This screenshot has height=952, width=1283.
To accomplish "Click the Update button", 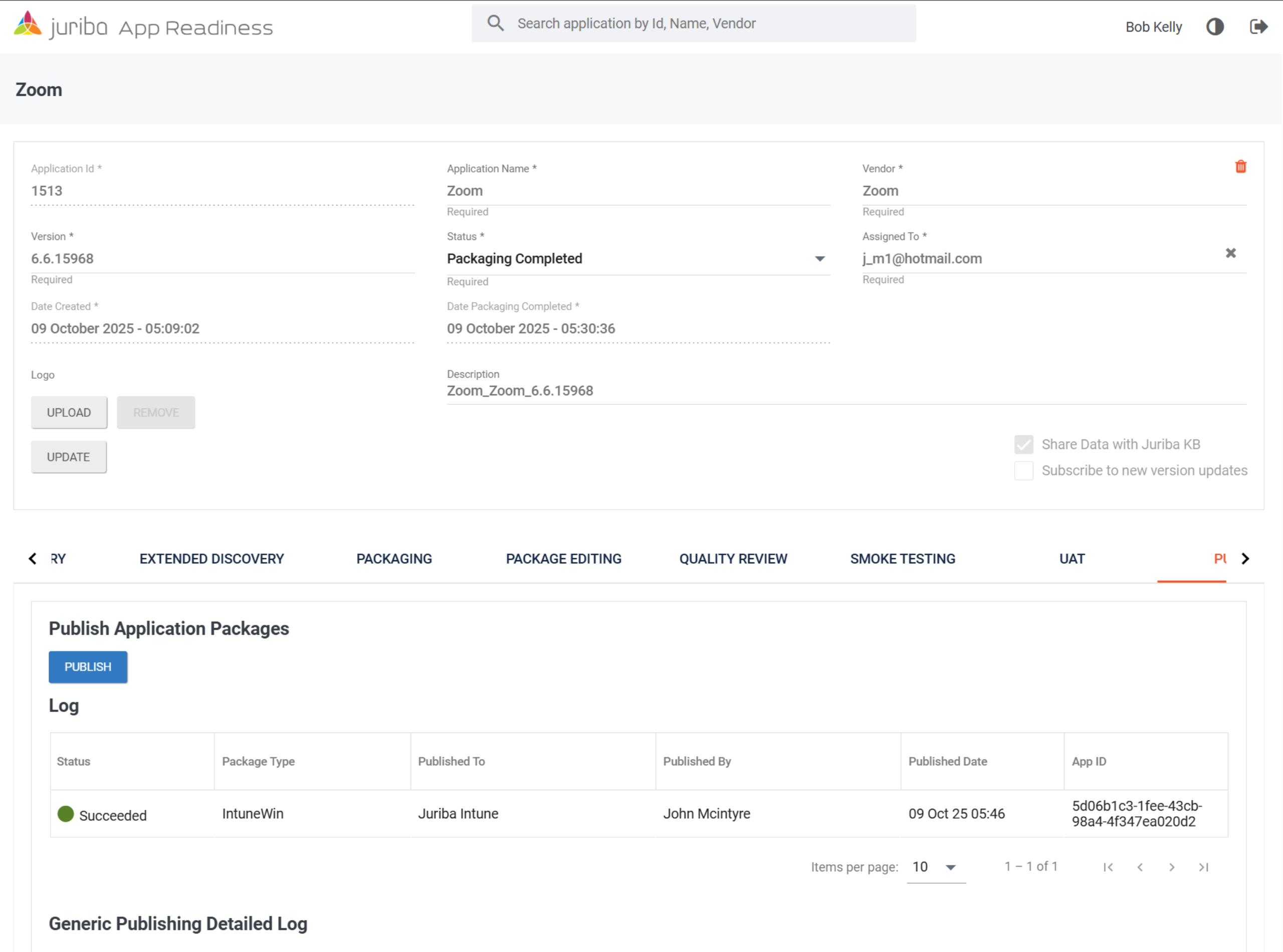I will coord(69,457).
